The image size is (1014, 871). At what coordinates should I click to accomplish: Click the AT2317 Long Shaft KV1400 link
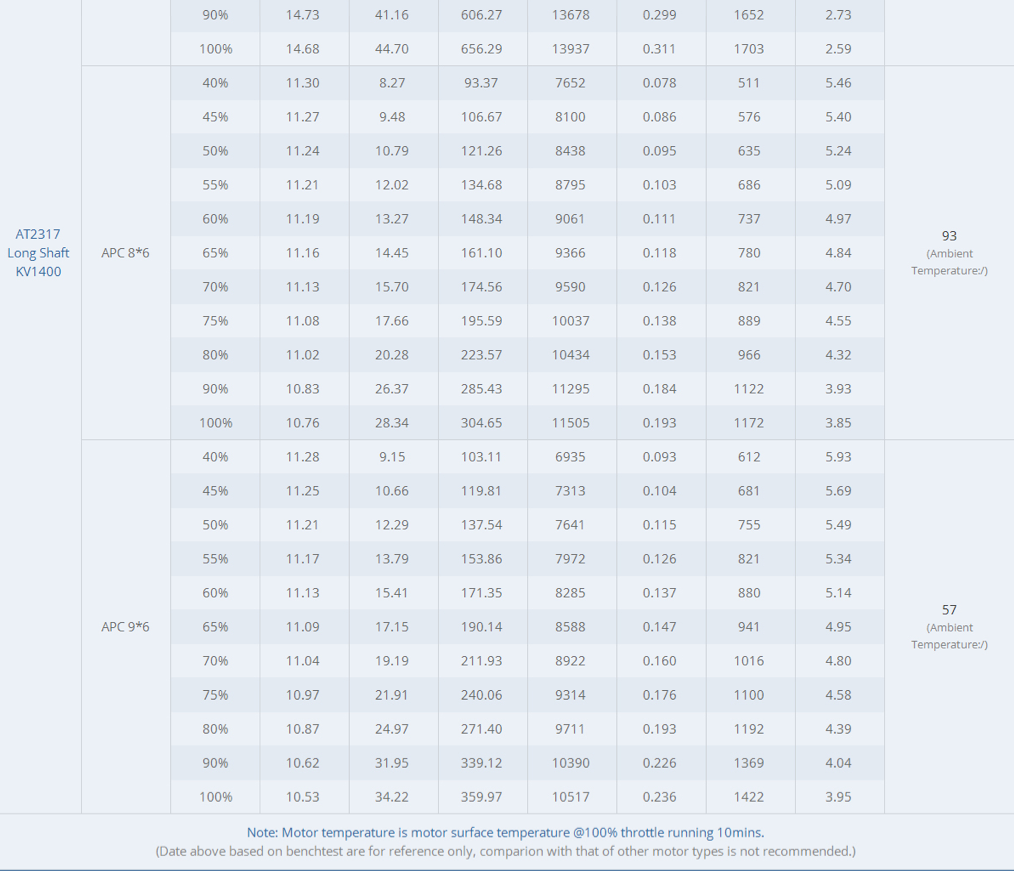(x=38, y=253)
